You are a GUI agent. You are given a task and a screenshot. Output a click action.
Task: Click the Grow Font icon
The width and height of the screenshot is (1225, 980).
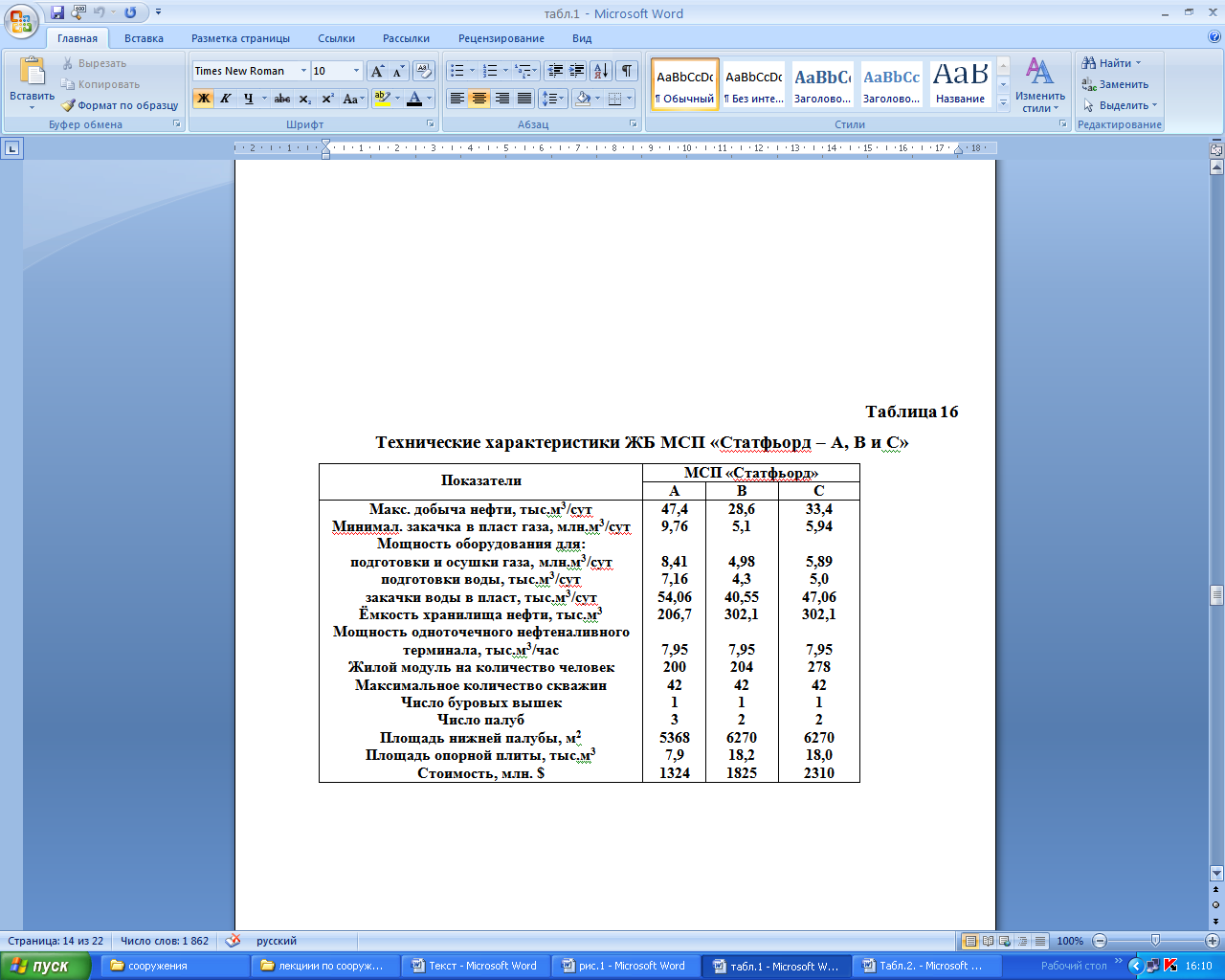[x=377, y=72]
